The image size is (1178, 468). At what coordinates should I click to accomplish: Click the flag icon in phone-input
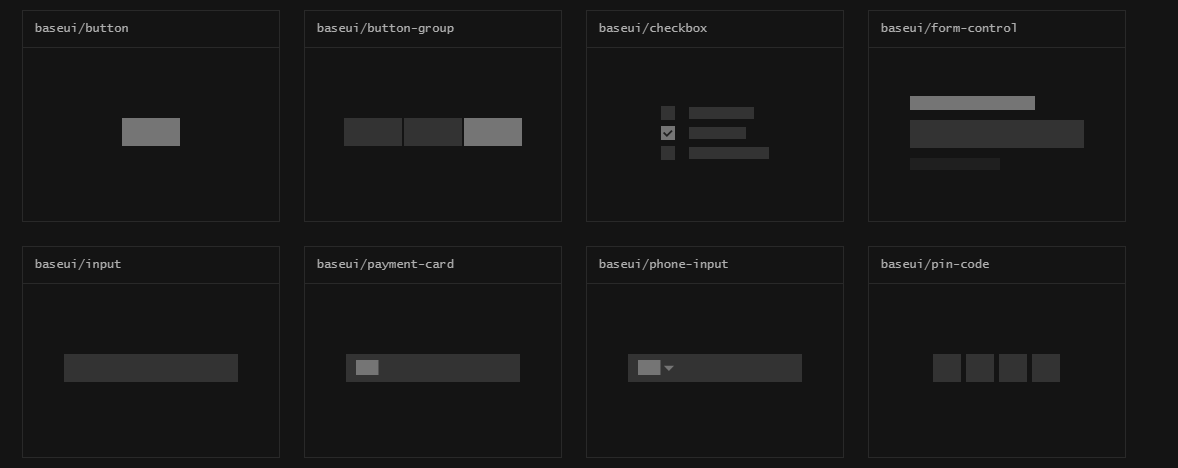[x=649, y=368]
